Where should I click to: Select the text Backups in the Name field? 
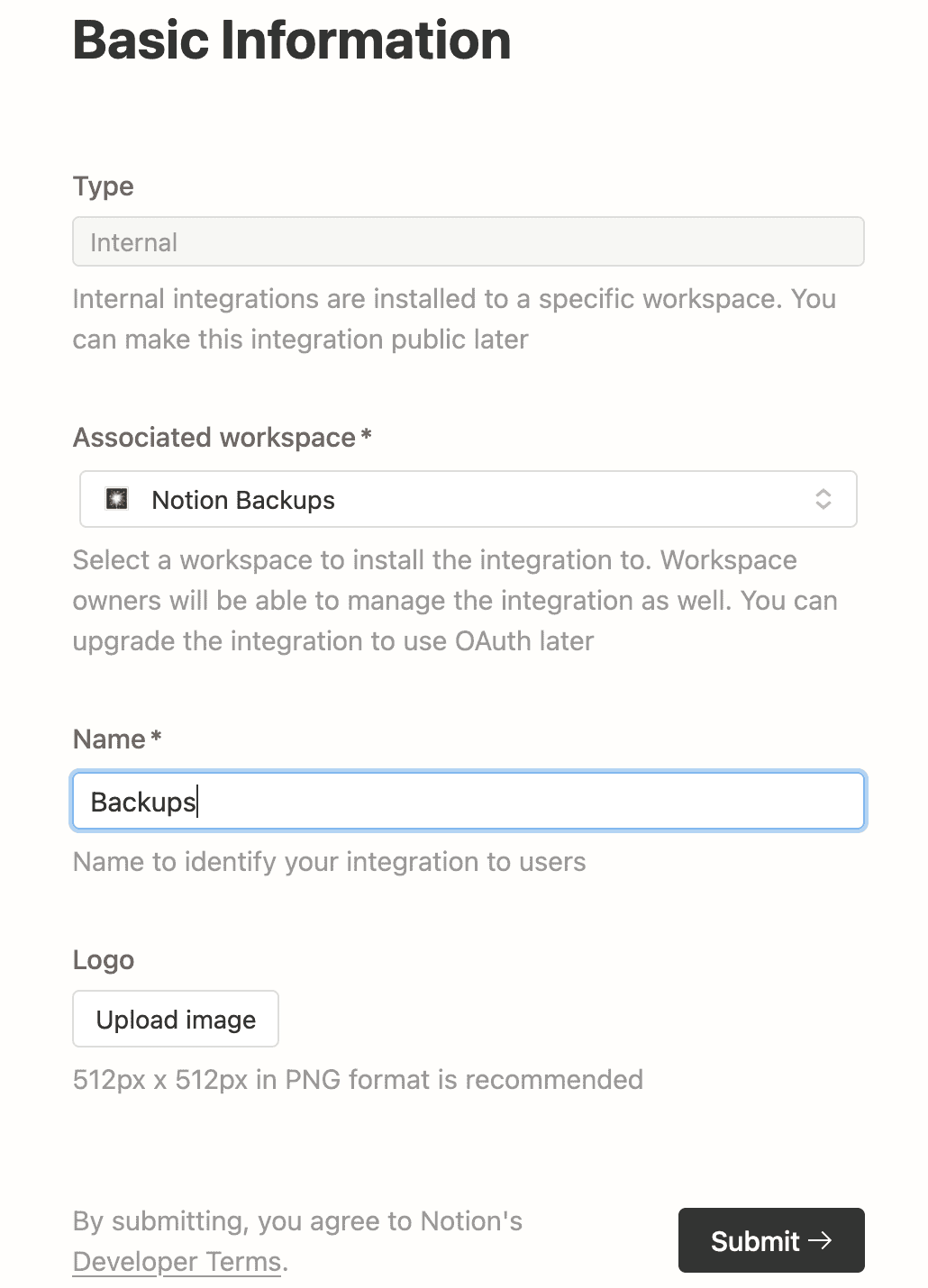pos(143,803)
